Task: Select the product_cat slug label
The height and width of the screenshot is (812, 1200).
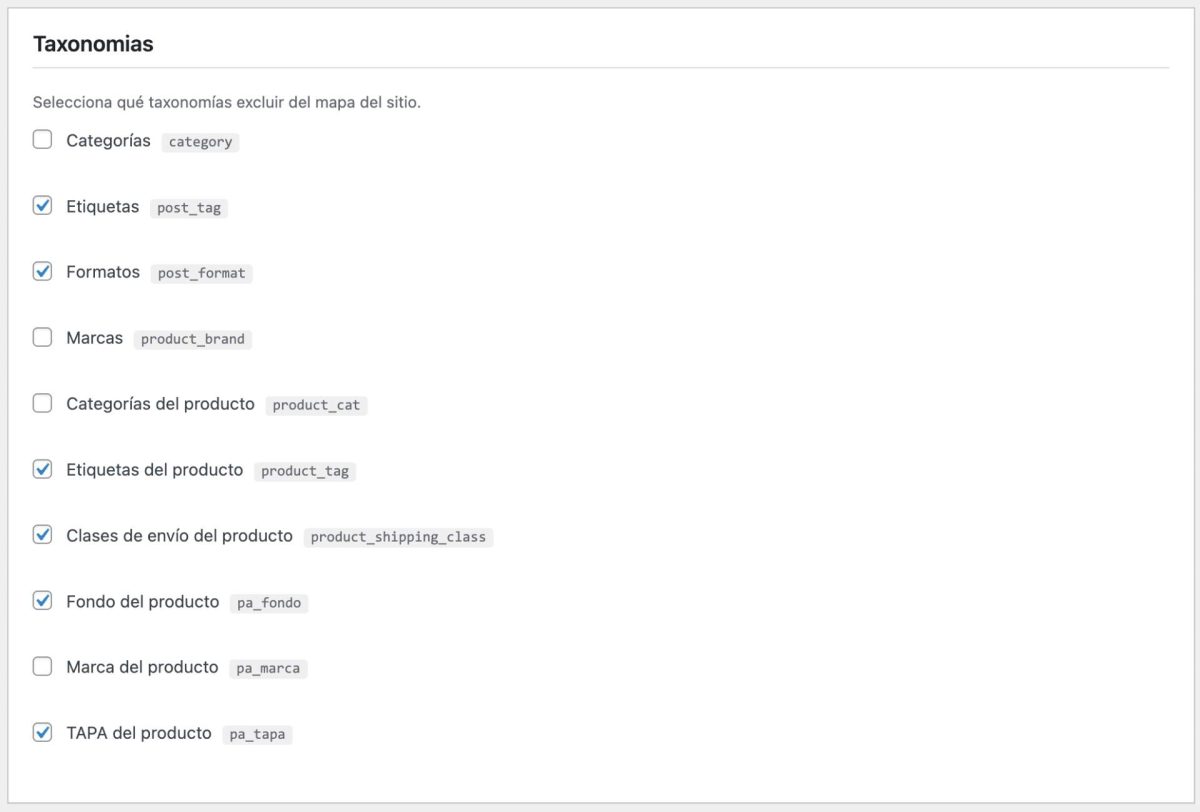Action: pyautogui.click(x=316, y=405)
